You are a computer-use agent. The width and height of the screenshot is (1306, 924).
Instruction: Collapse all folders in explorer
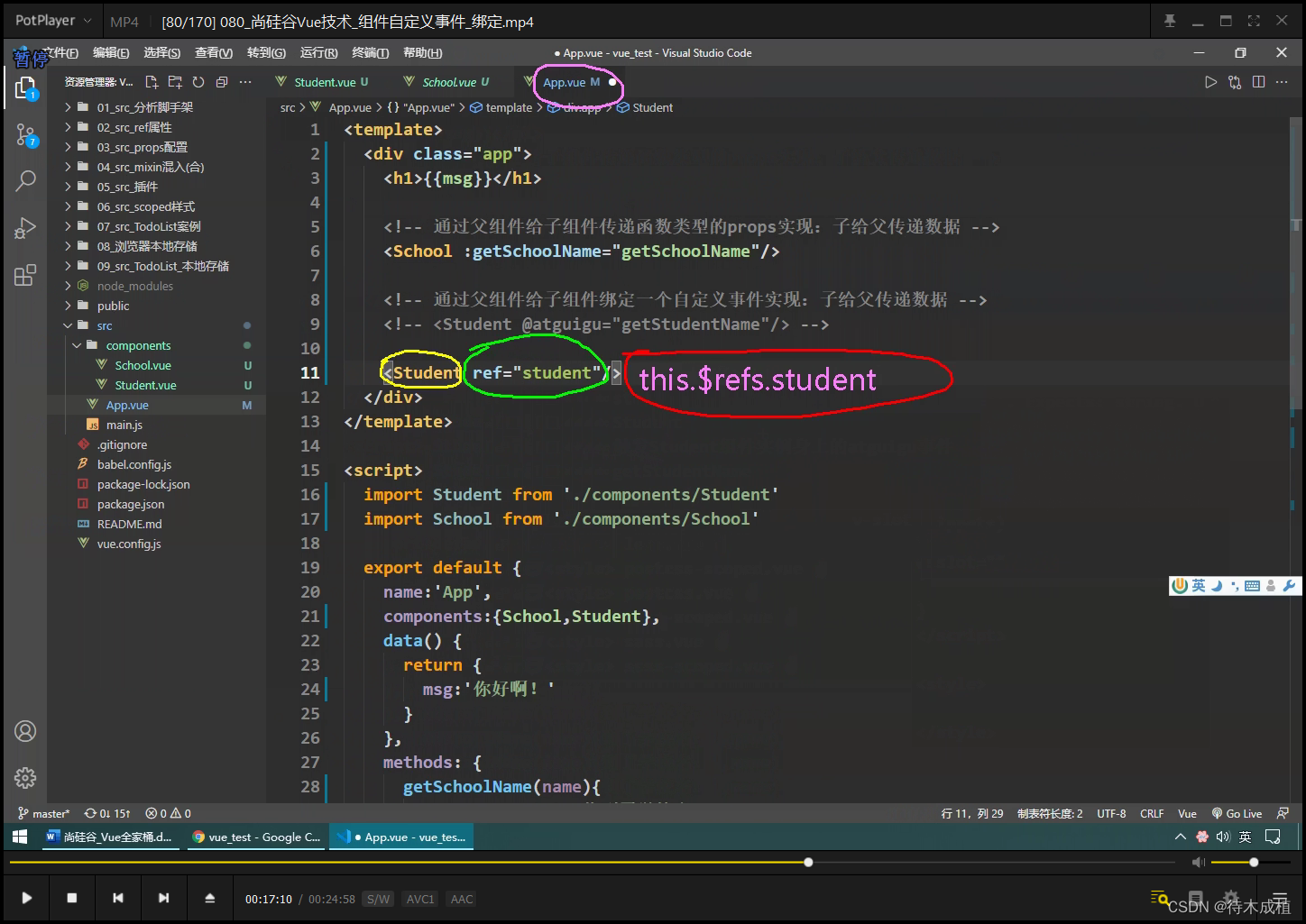[x=222, y=82]
